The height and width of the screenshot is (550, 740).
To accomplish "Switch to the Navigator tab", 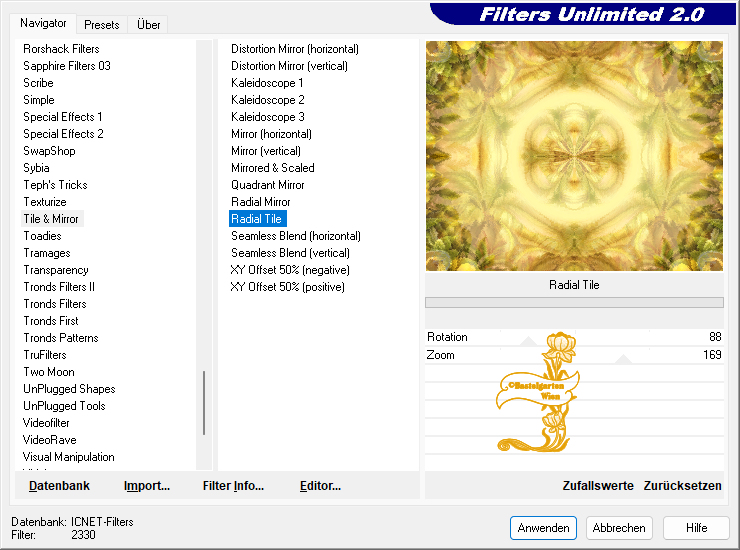I will [43, 23].
